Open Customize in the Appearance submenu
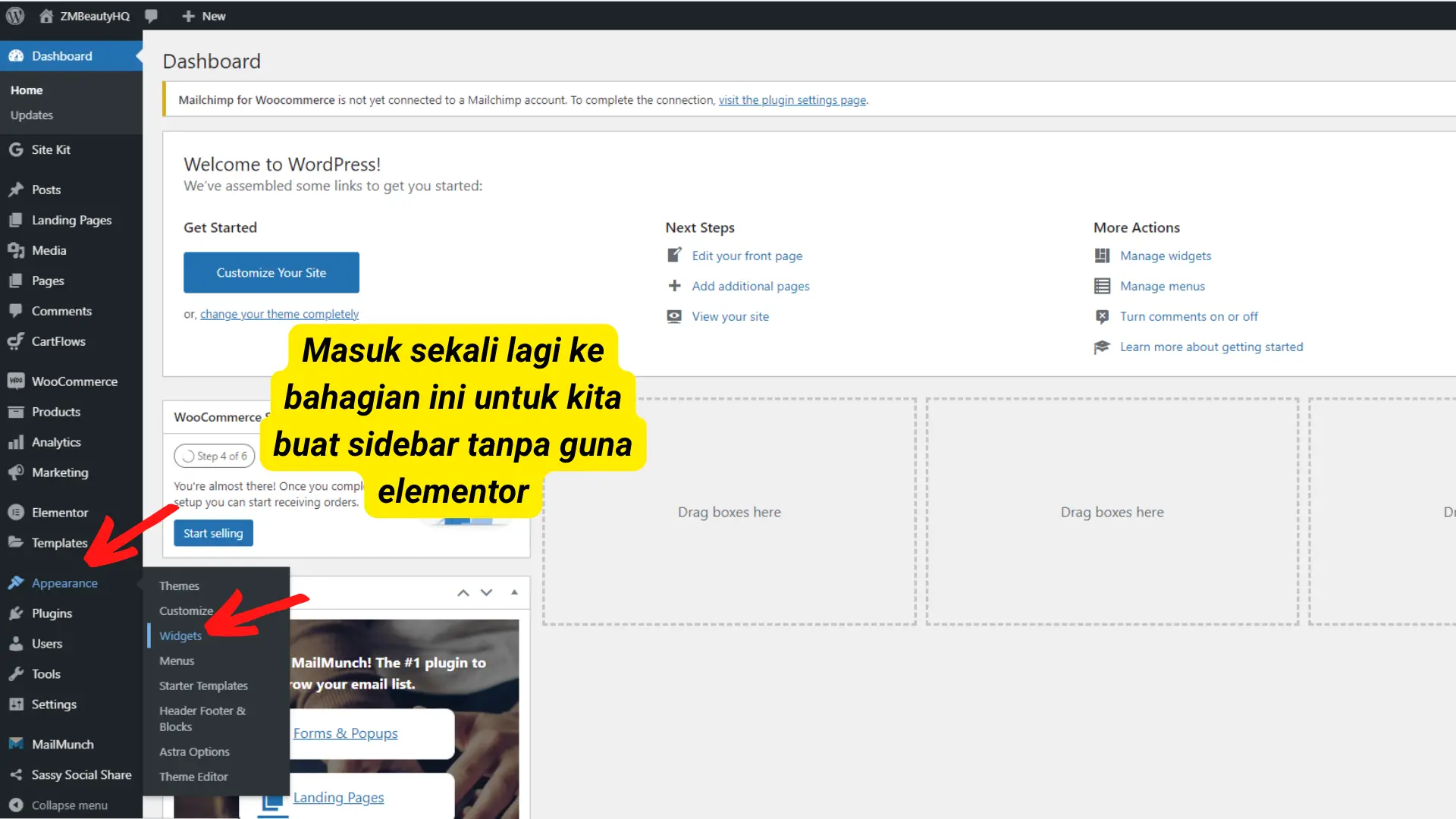The width and height of the screenshot is (1456, 819). pyautogui.click(x=186, y=610)
